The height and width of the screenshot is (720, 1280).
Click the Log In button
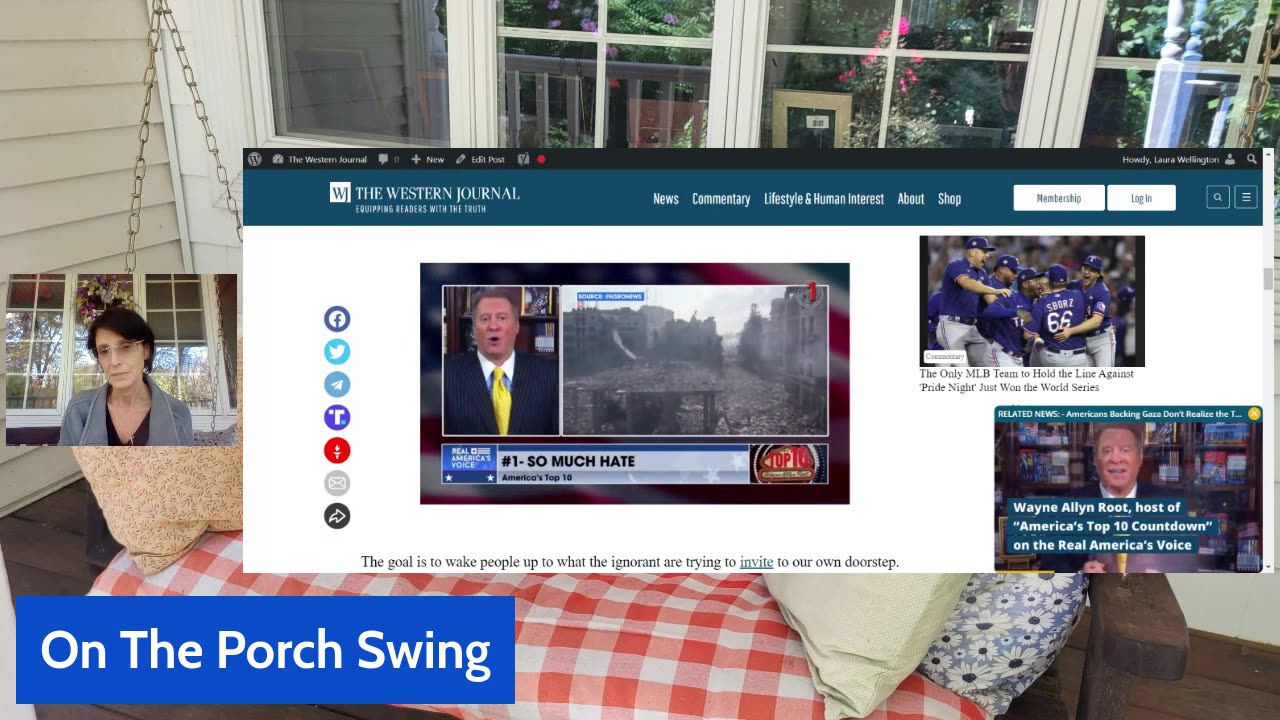(1141, 198)
